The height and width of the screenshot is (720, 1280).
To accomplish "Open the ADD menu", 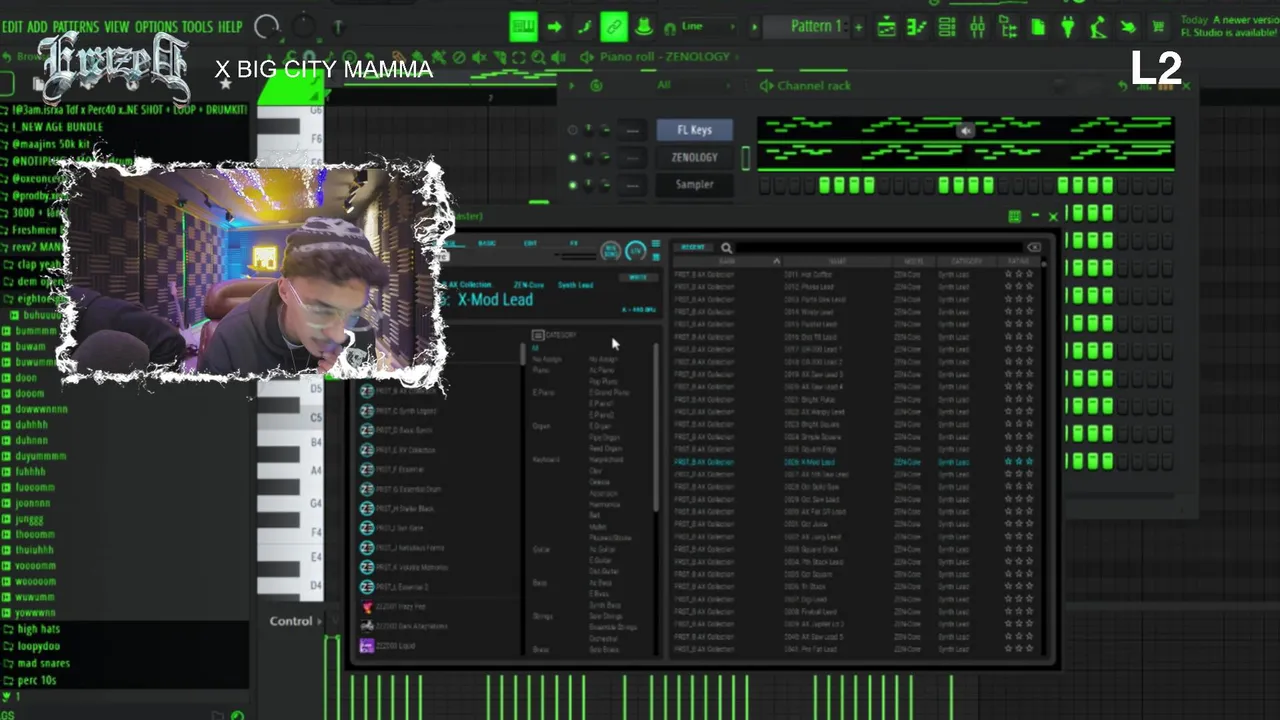I will 37,27.
